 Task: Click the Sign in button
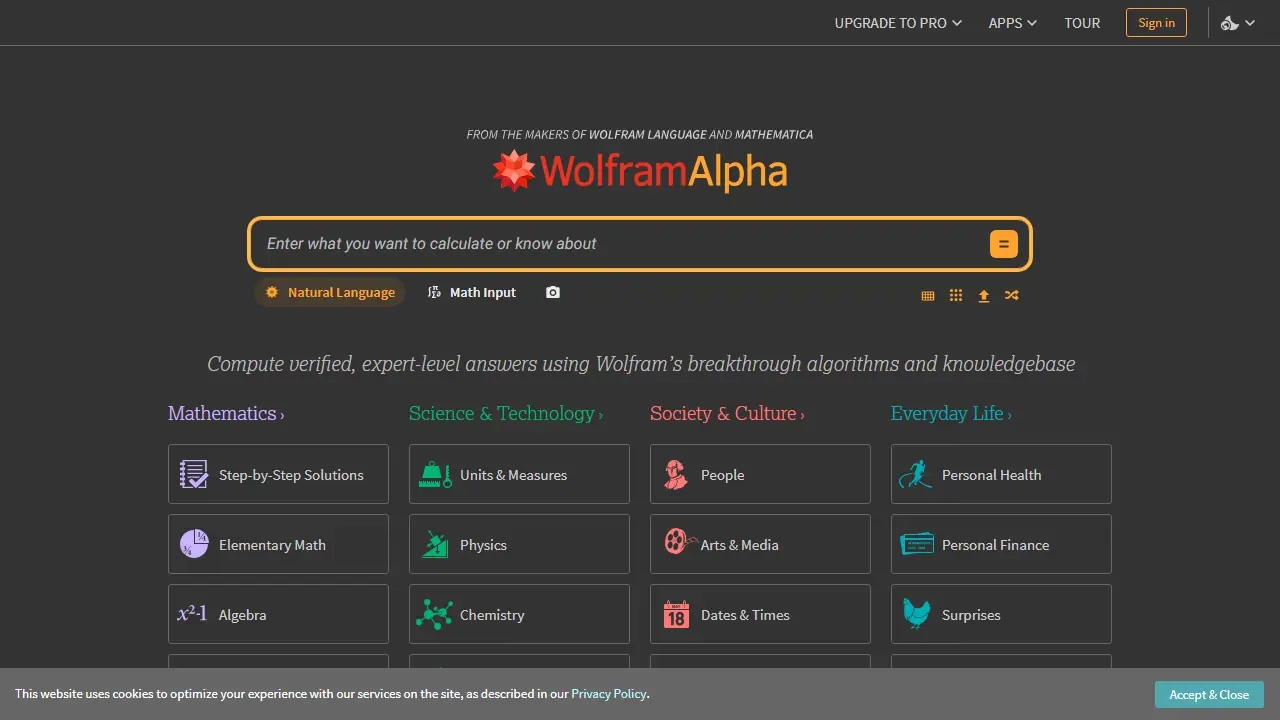click(x=1156, y=23)
